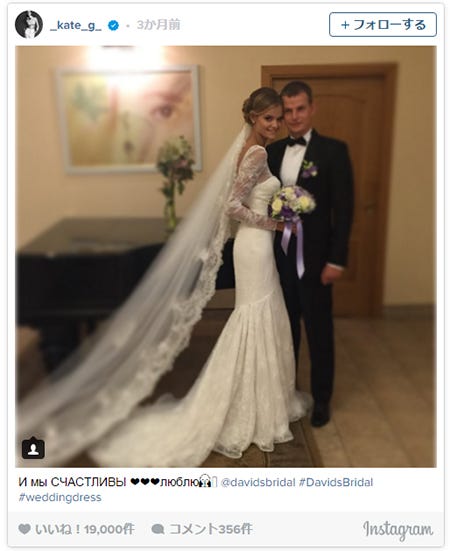Click the Russian caption text
The width and height of the screenshot is (450, 551).
(x=72, y=482)
